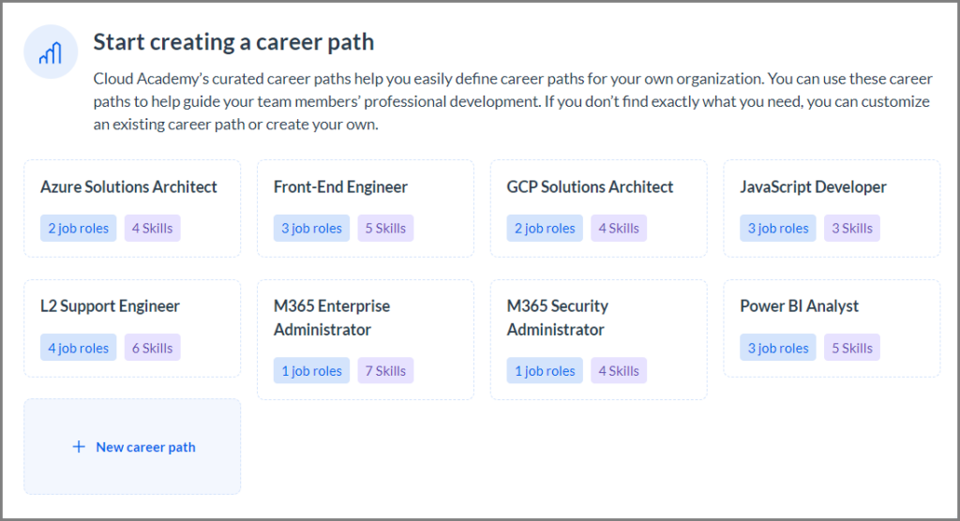
Task: Open the Azure Solutions Architect card
Action: (132, 208)
